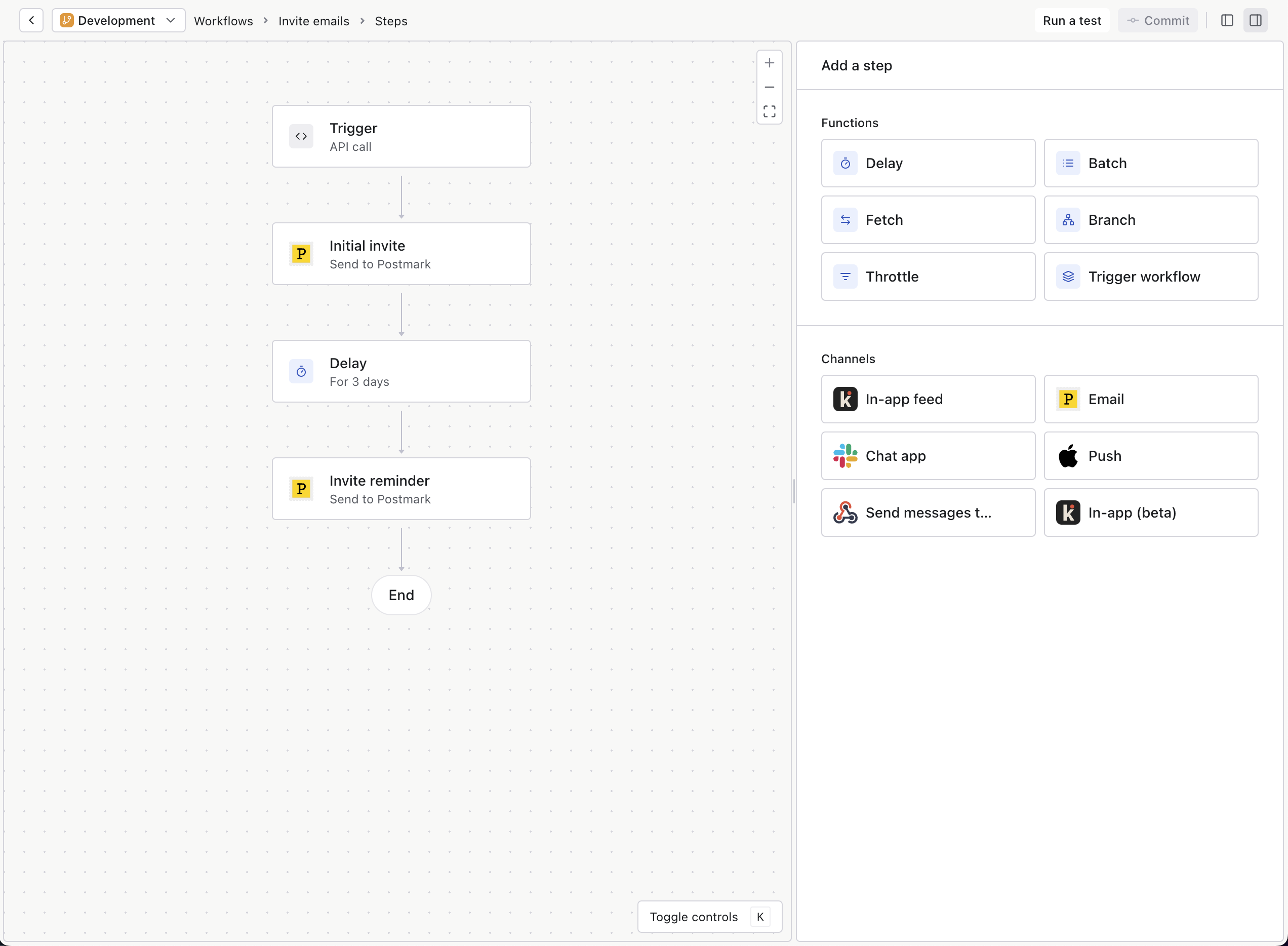The height and width of the screenshot is (946, 1288).
Task: Zoom in on the workflow canvas
Action: coord(770,62)
